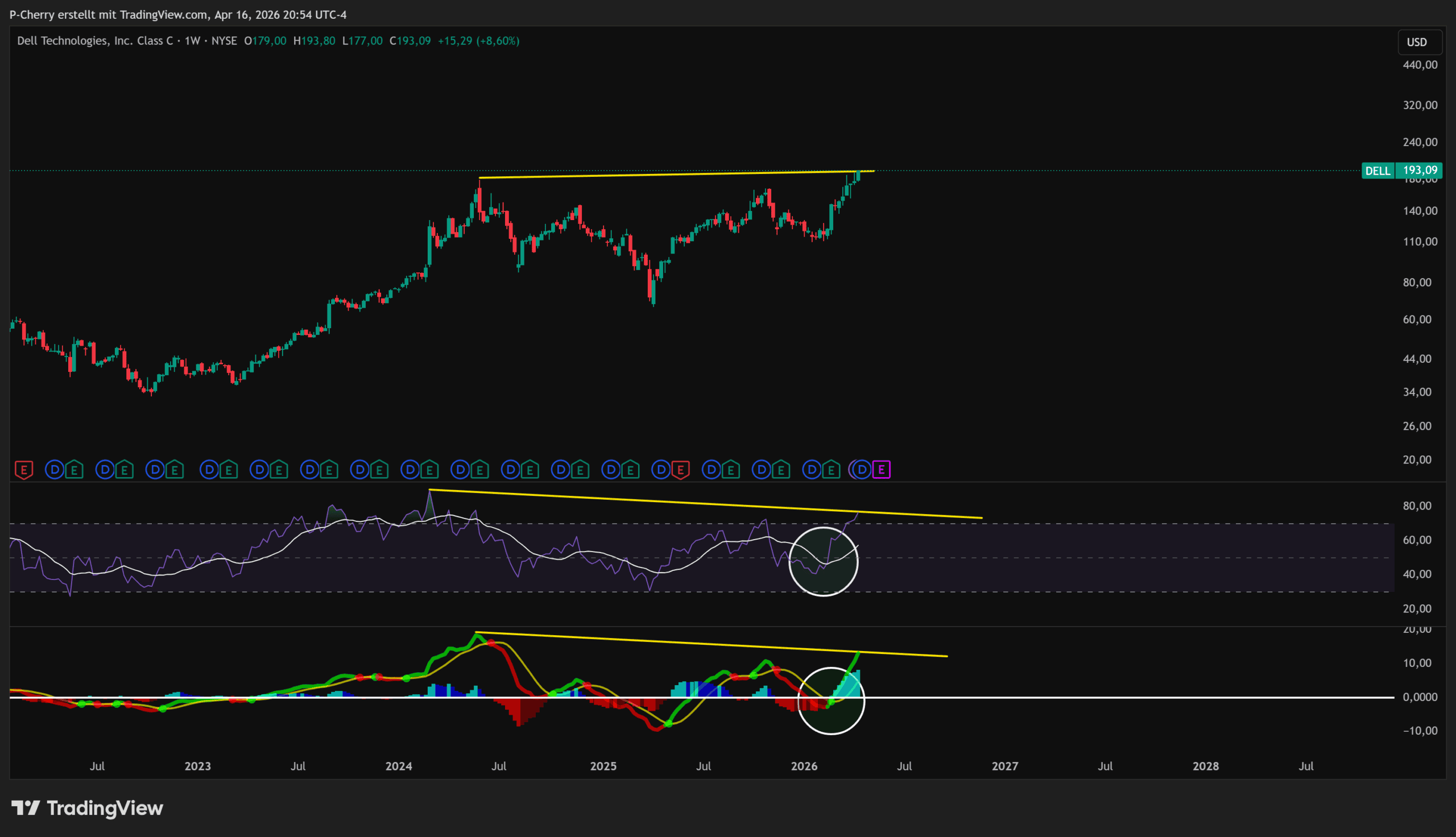Open the USD currency selector
This screenshot has height=837, width=1456.
click(1417, 42)
